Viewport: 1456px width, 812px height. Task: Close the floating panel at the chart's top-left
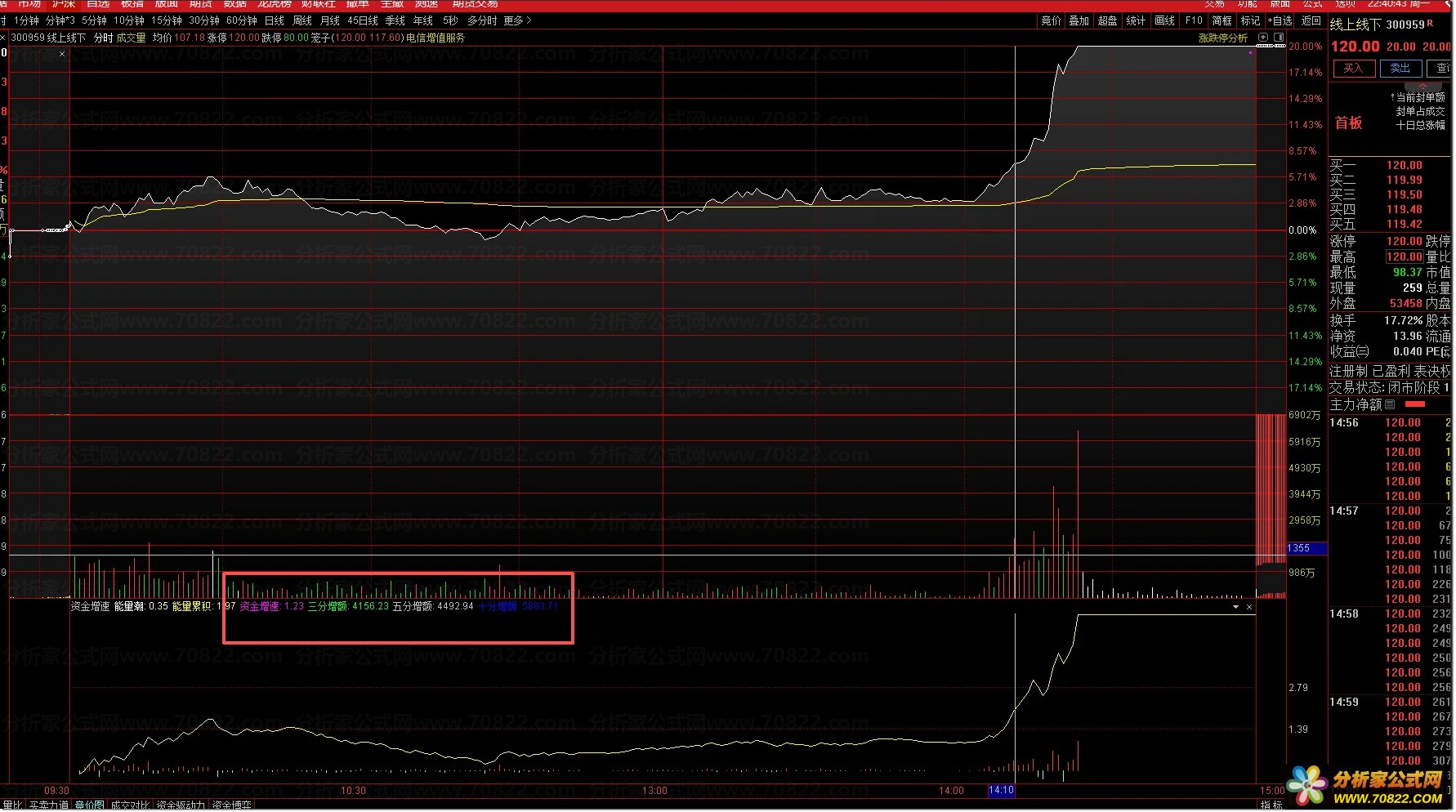(62, 54)
